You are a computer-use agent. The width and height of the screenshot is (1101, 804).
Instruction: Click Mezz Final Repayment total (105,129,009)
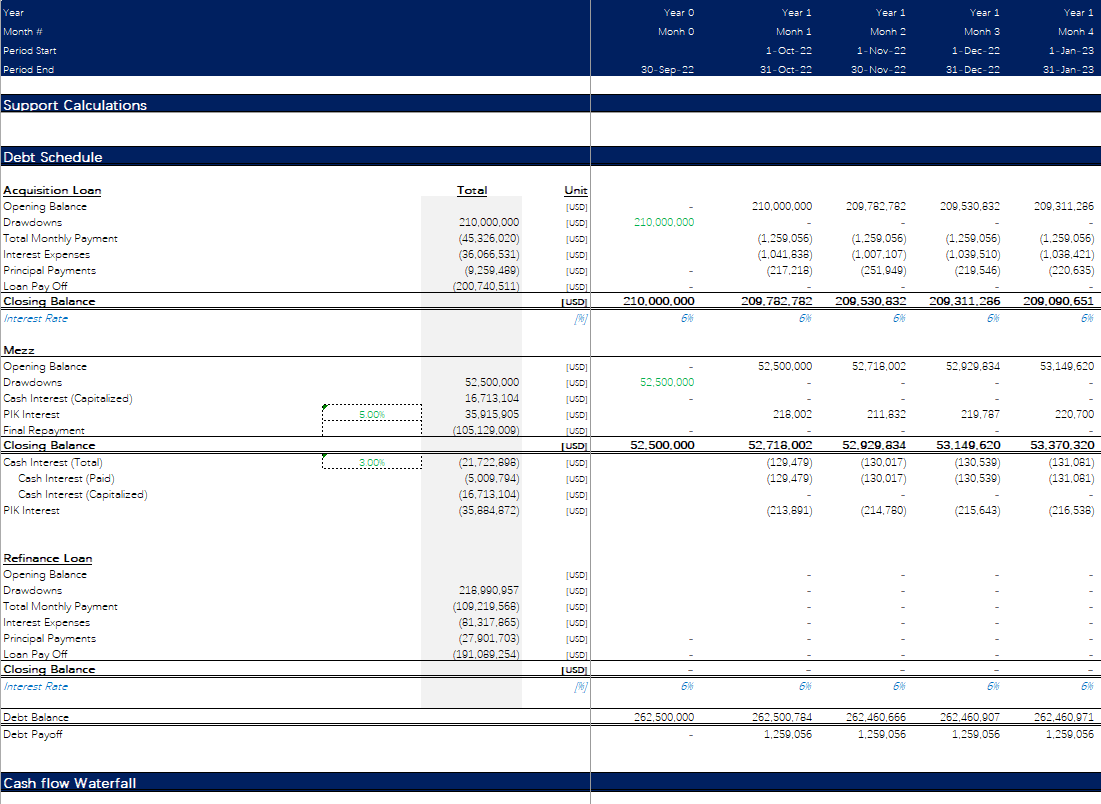(x=486, y=430)
